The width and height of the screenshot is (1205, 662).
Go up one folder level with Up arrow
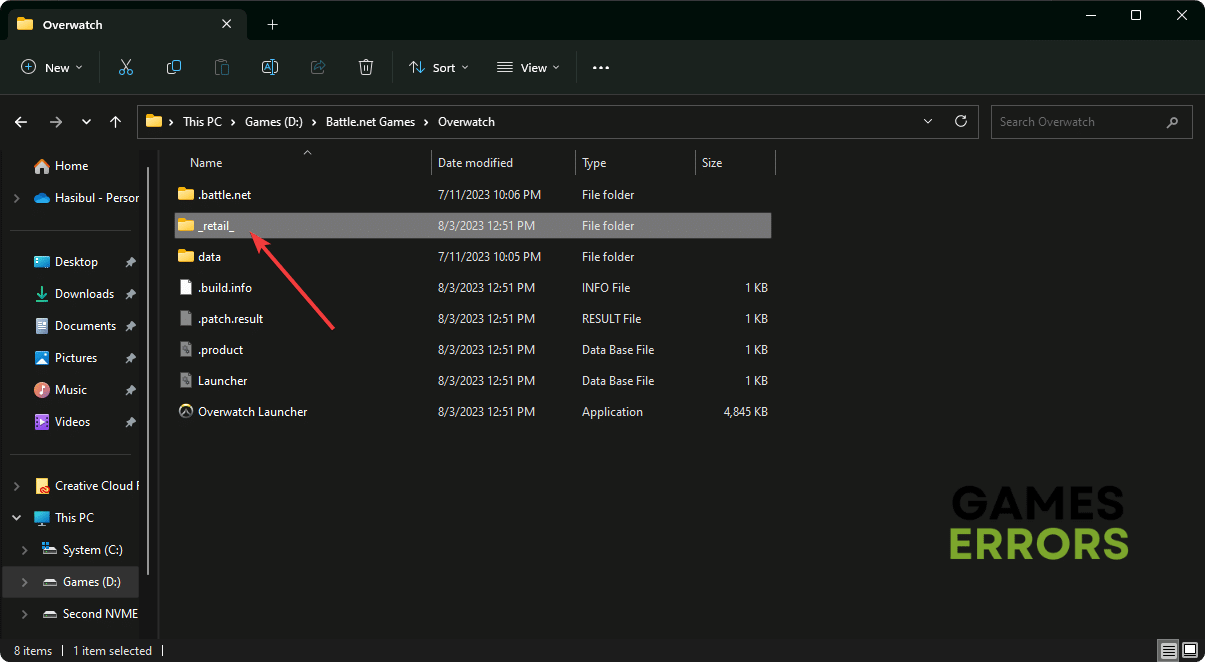[x=116, y=122]
